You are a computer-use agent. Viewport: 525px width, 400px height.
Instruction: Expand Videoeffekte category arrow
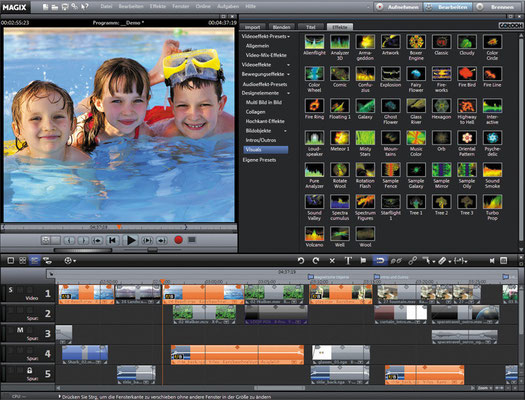point(289,65)
